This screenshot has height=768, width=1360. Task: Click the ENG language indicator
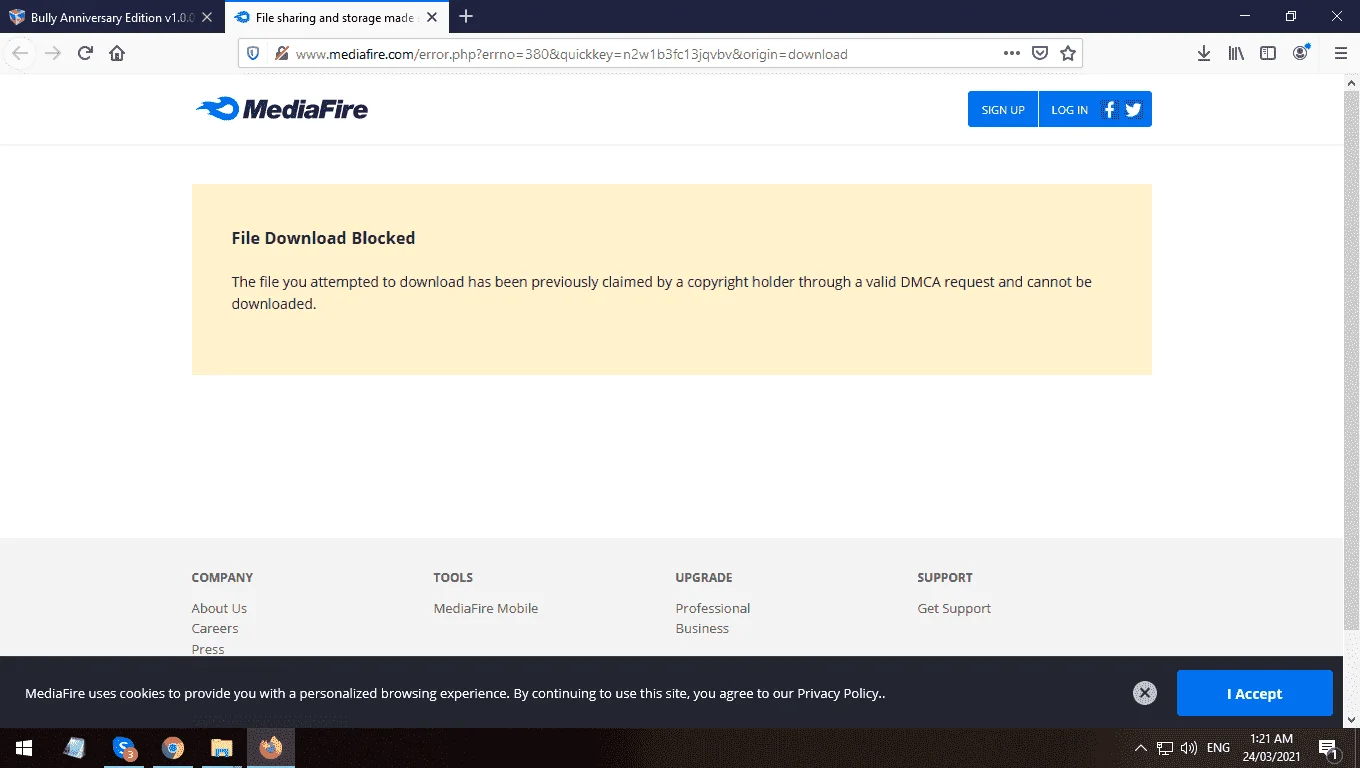pyautogui.click(x=1218, y=748)
